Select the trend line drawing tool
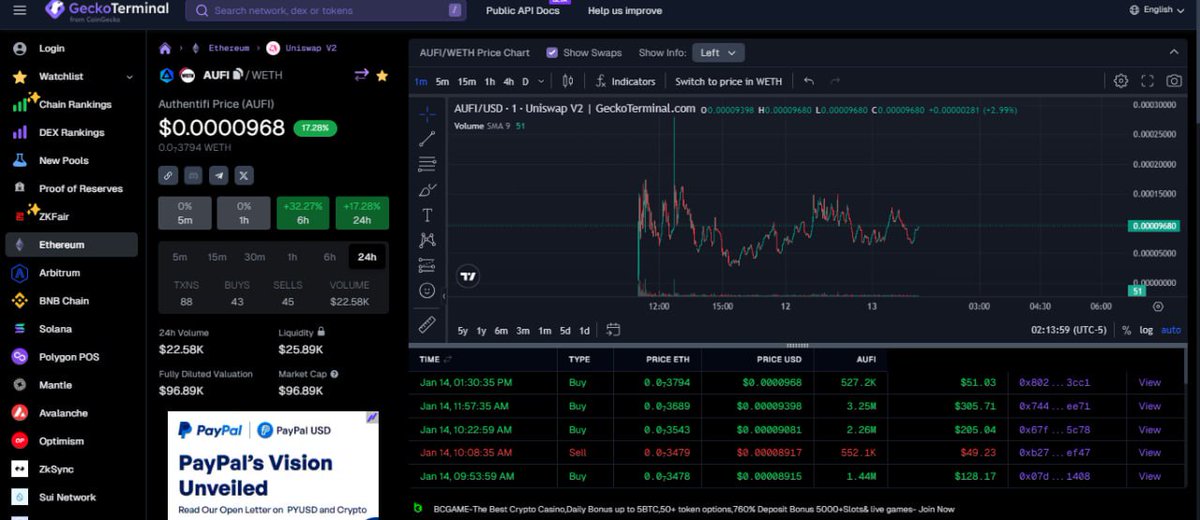Screen dimensions: 1200x520 427,139
